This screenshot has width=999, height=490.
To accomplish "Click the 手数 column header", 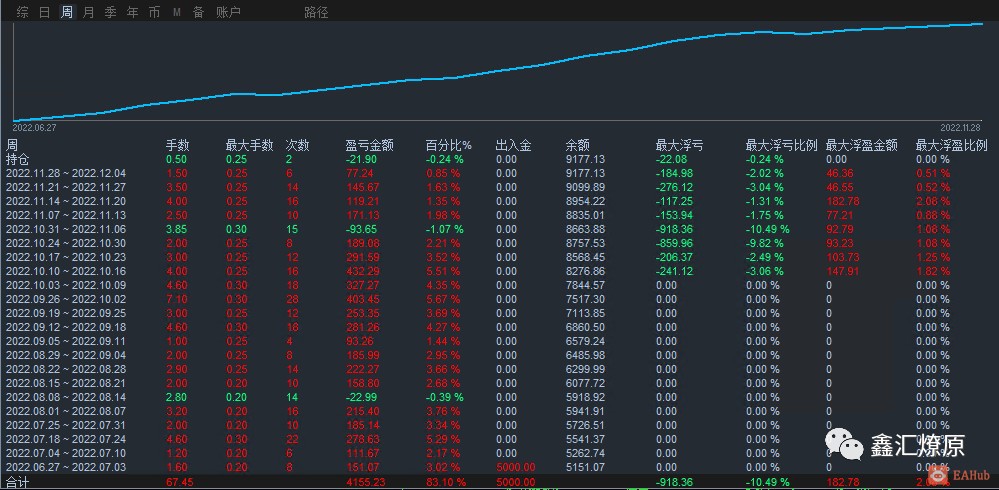I will (x=178, y=145).
